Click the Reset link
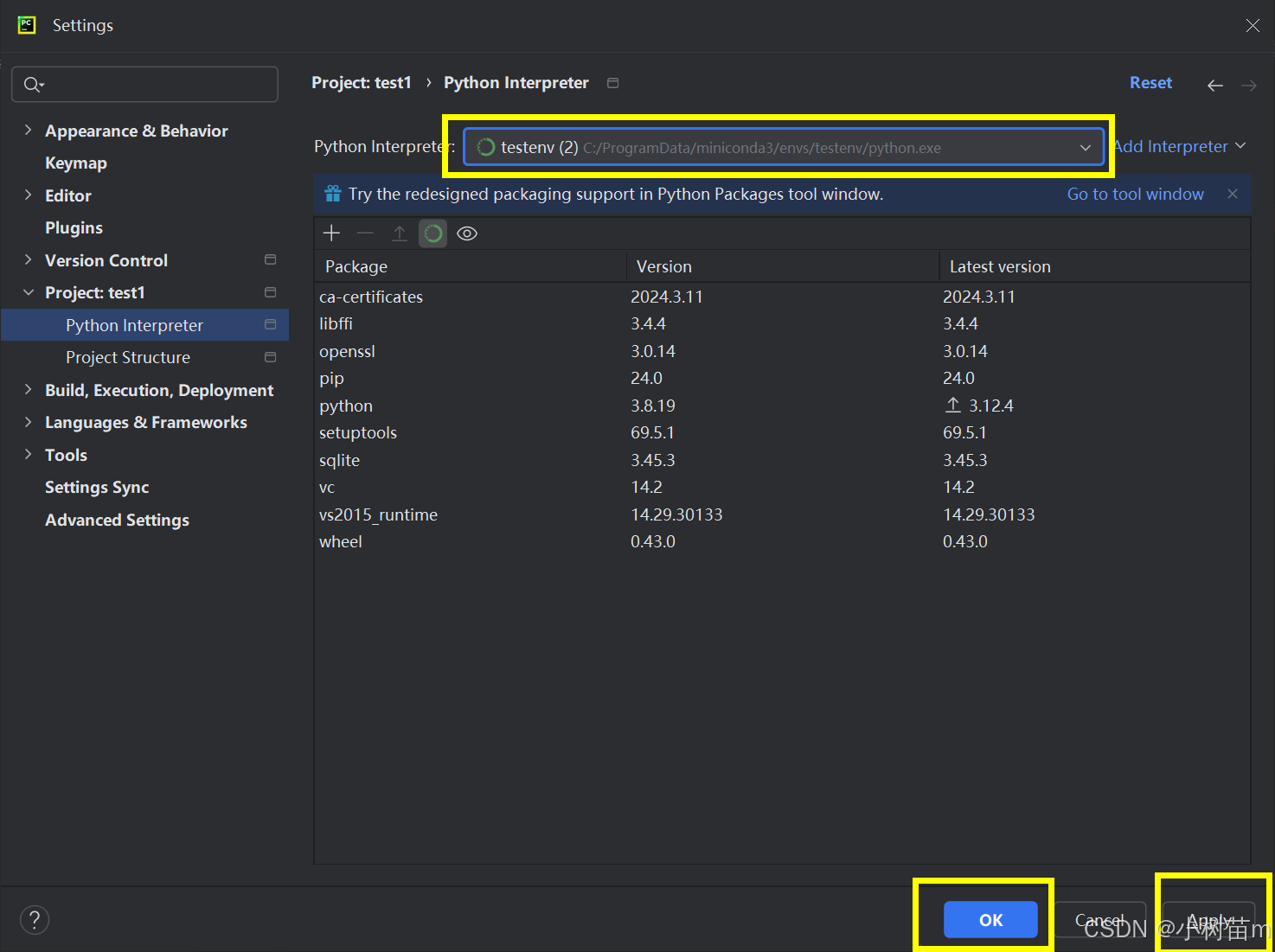1275x952 pixels. pyautogui.click(x=1150, y=83)
